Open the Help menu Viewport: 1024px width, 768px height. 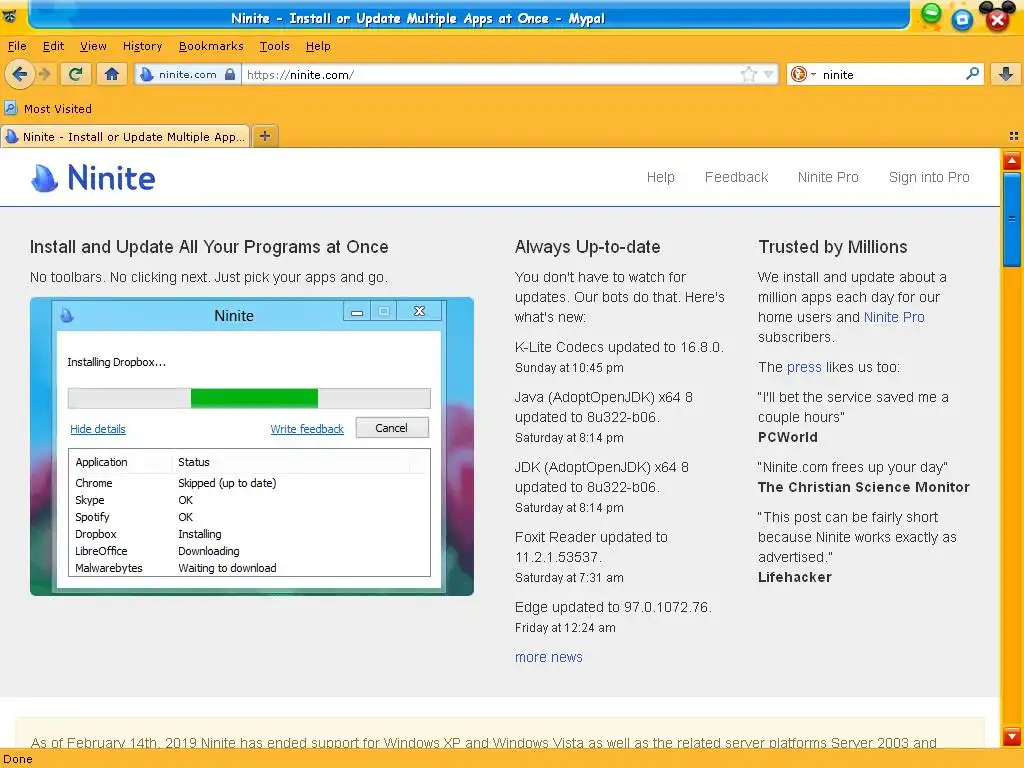click(318, 46)
